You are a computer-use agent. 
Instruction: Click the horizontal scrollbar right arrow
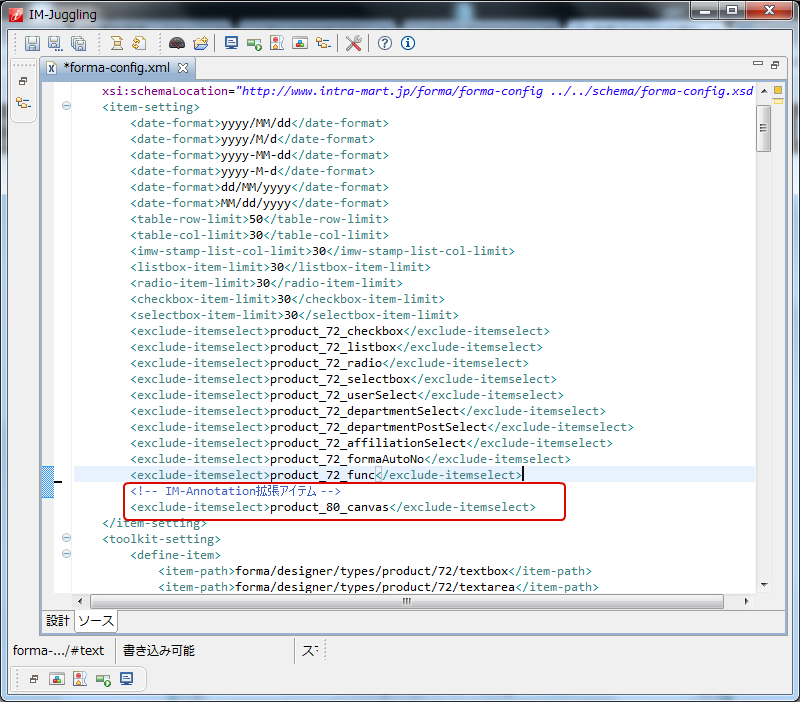coord(746,601)
